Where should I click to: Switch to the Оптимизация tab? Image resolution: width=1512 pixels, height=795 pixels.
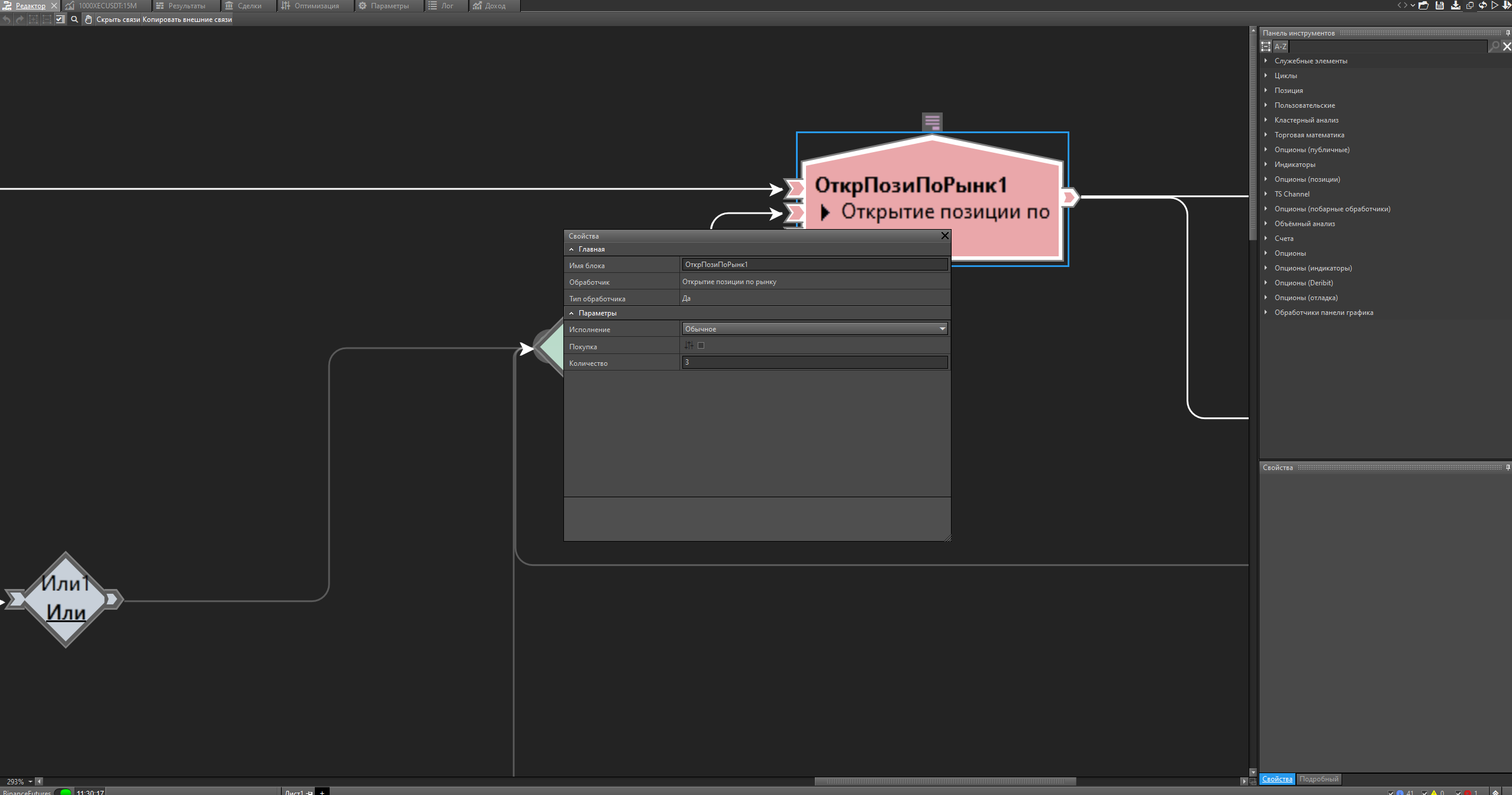tap(316, 6)
